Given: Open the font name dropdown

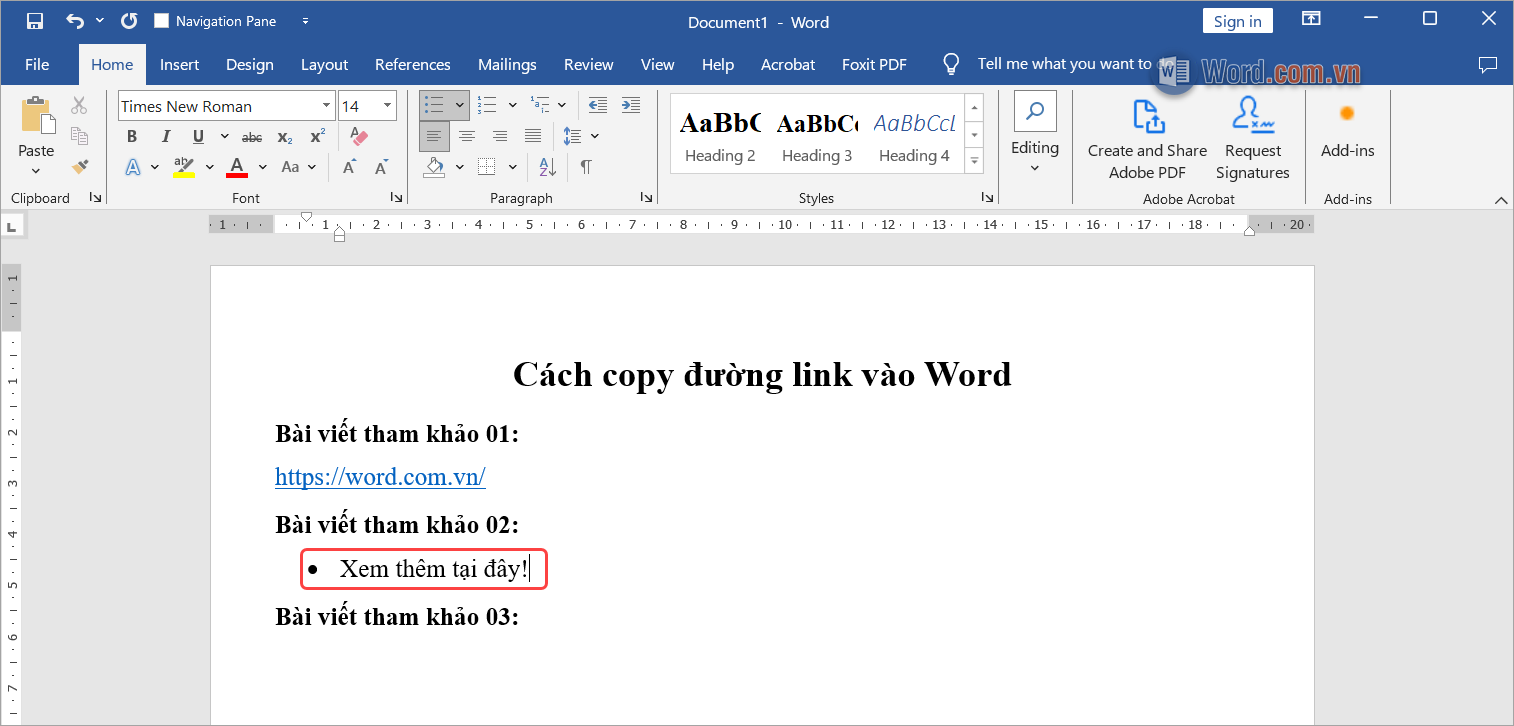Looking at the screenshot, I should 326,106.
